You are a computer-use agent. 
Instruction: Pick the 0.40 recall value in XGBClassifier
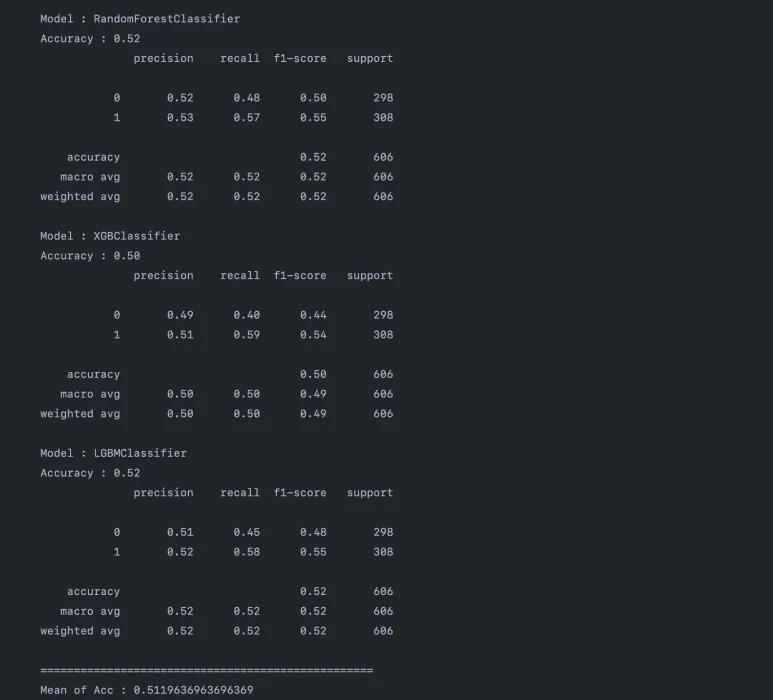pyautogui.click(x=246, y=315)
